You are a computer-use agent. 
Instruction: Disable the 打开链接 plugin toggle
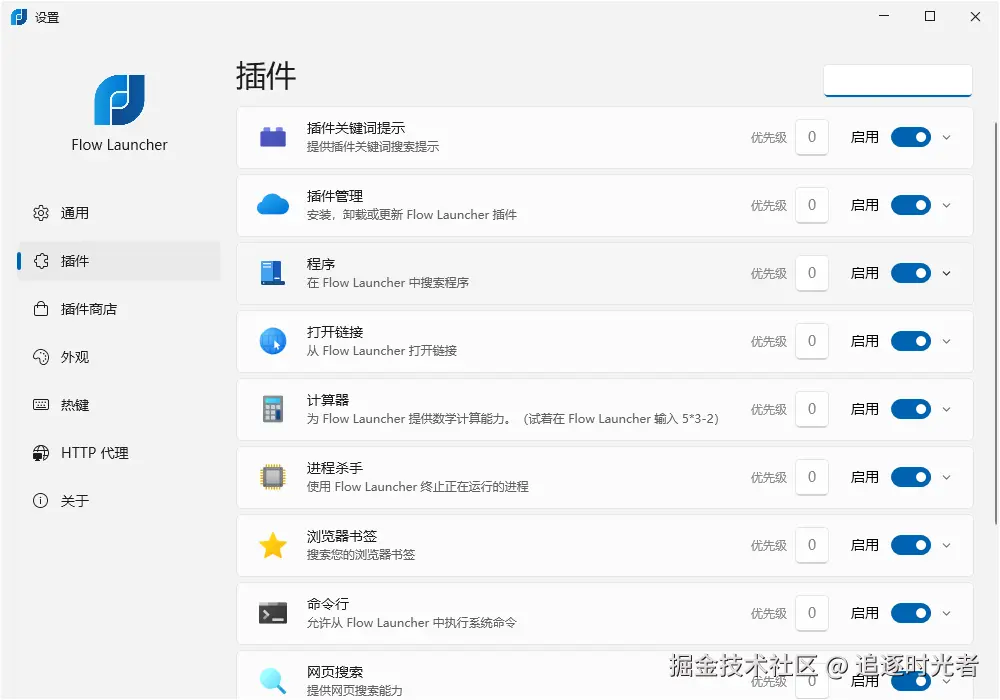click(x=911, y=341)
